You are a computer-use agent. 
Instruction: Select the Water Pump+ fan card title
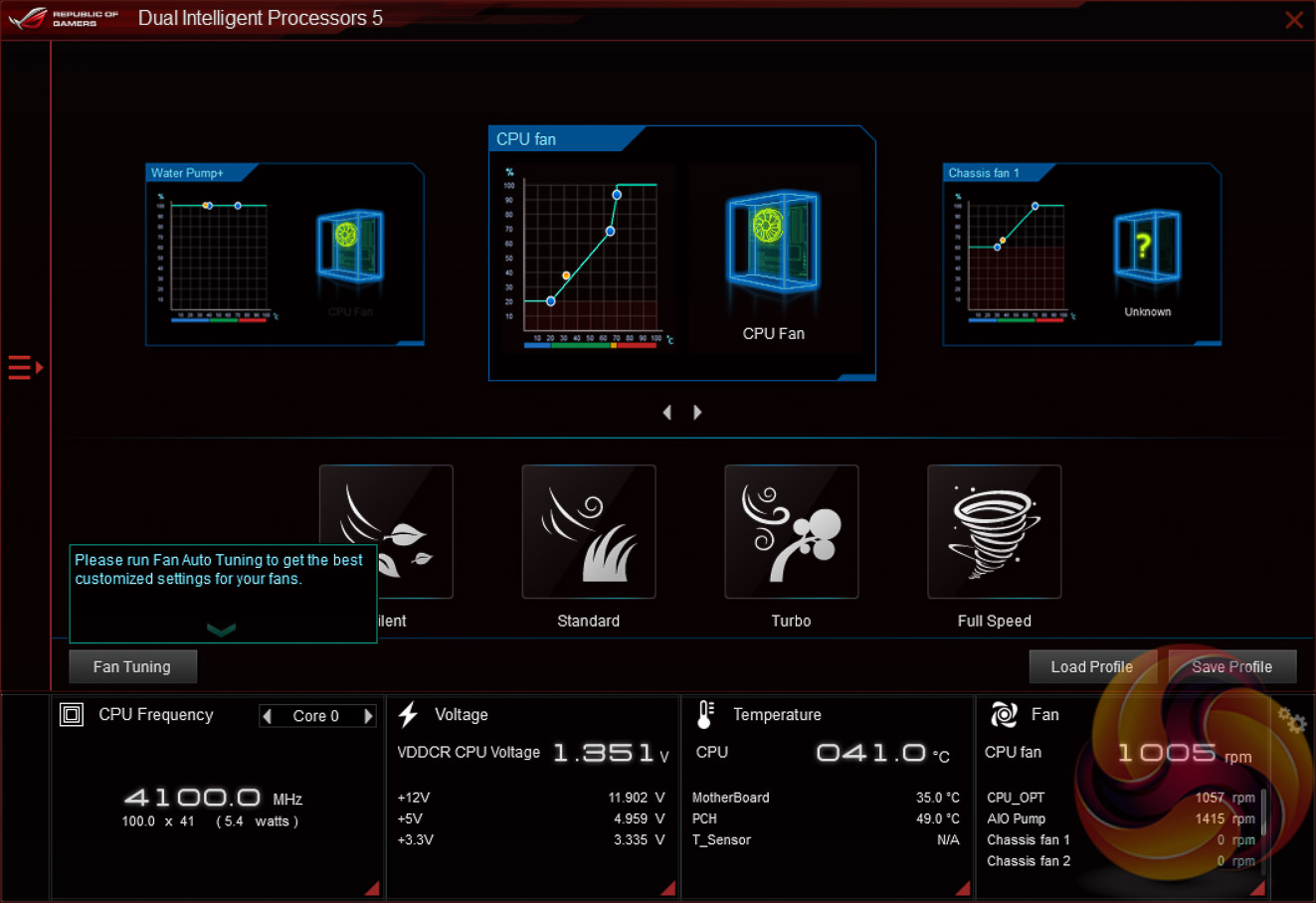(187, 173)
